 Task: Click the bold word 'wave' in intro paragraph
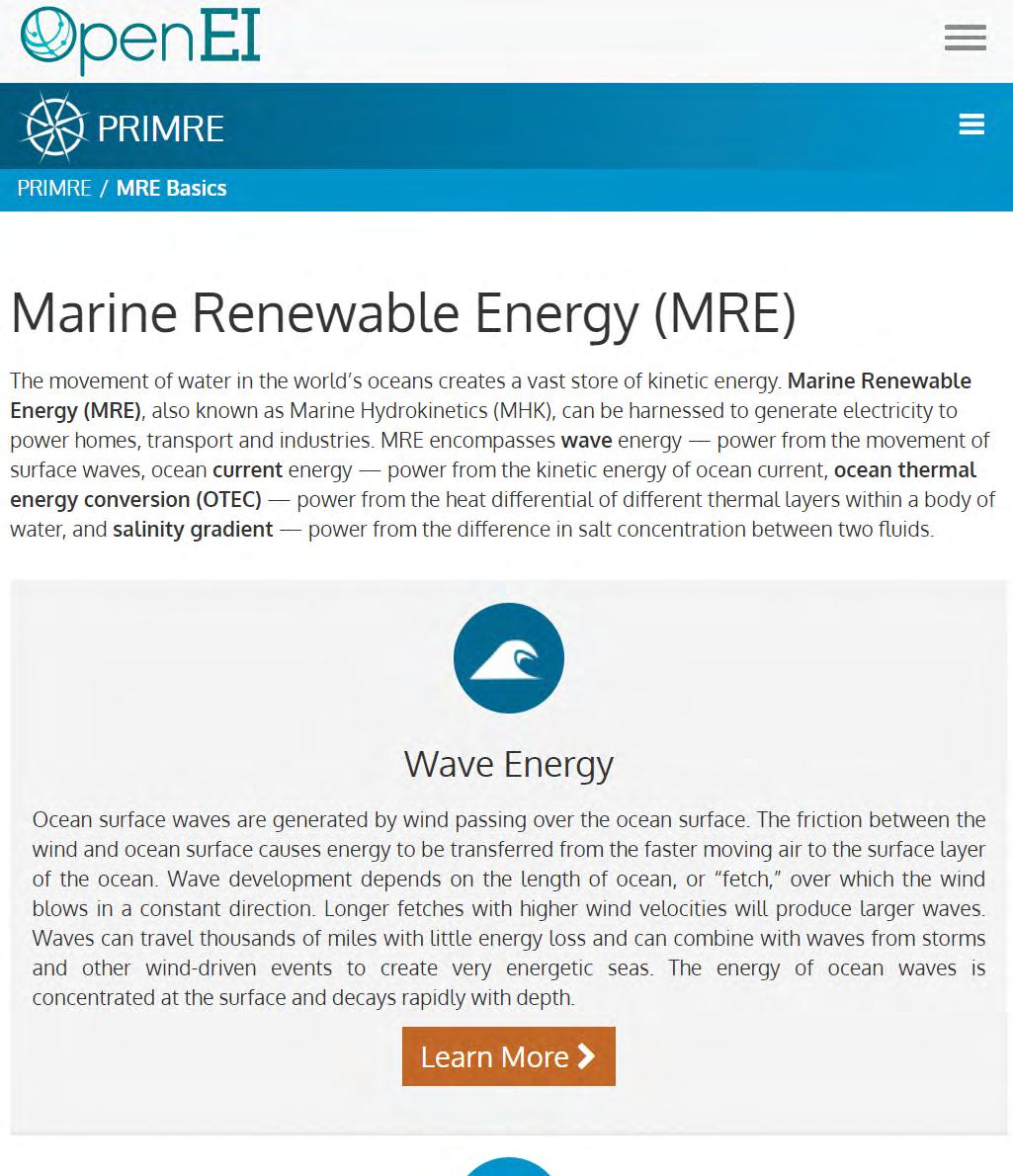click(586, 440)
